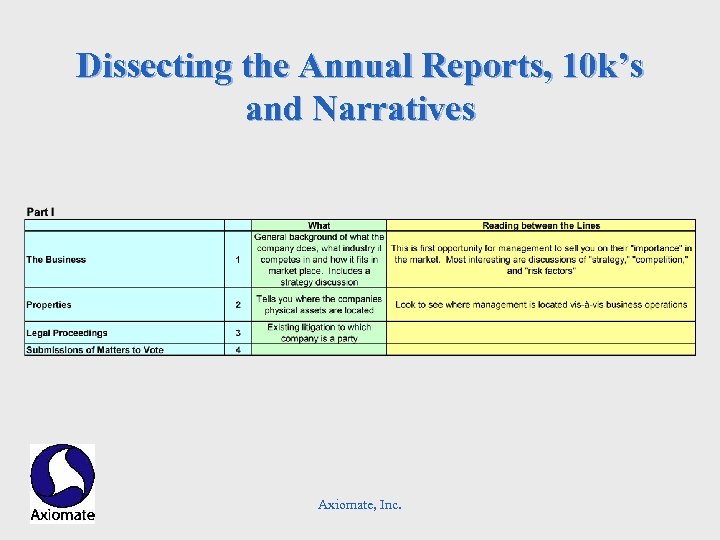
Task: Select item number 4 cell
Action: [x=238, y=349]
